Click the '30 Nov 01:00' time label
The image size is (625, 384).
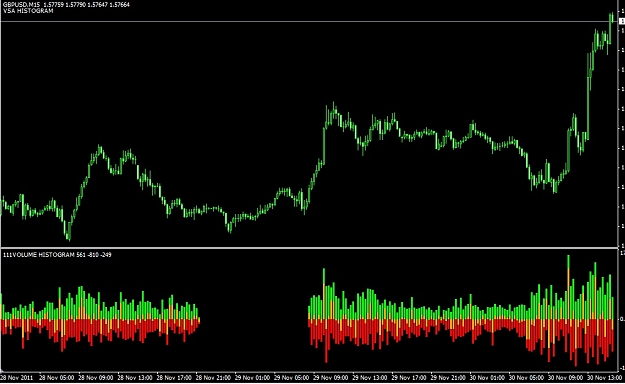487,377
